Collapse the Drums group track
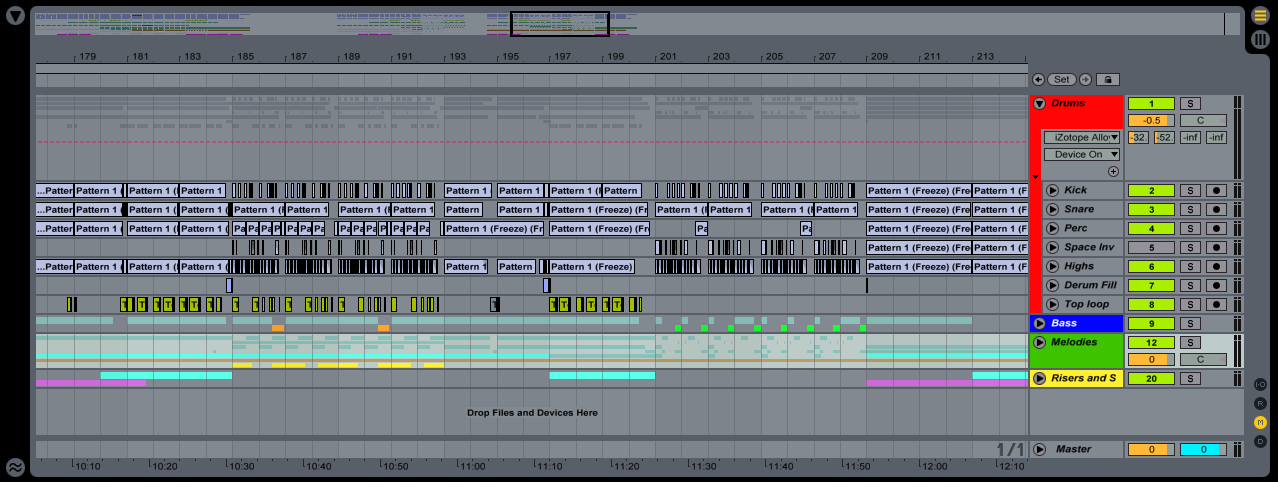1278x482 pixels. tap(1039, 103)
